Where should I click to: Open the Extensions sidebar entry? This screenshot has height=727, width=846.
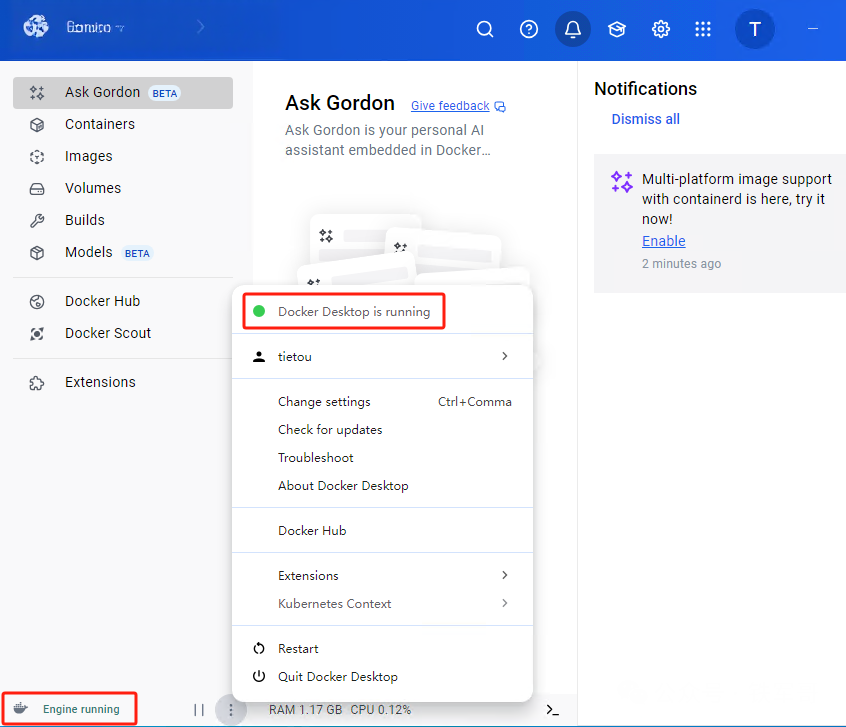(x=100, y=381)
